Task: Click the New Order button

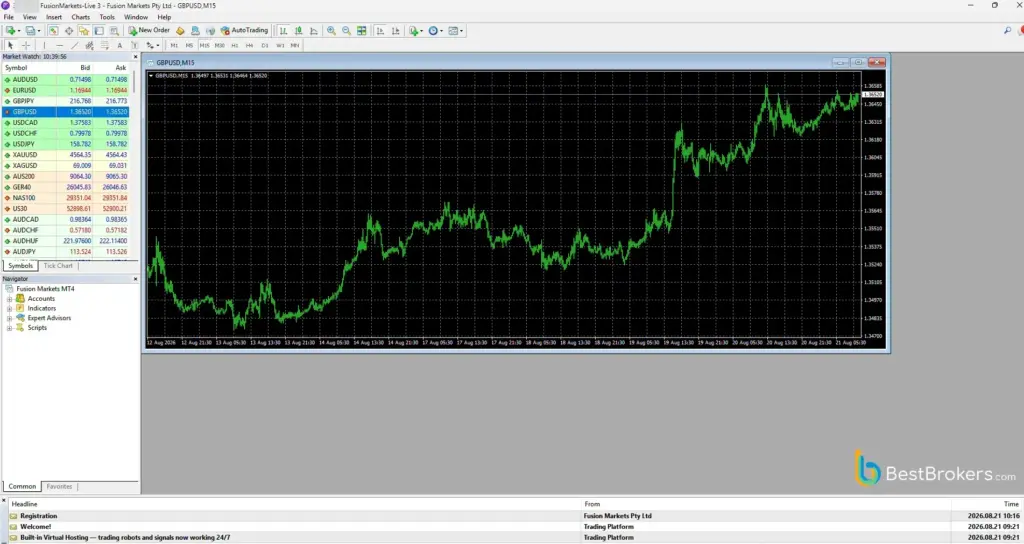Action: pos(149,30)
